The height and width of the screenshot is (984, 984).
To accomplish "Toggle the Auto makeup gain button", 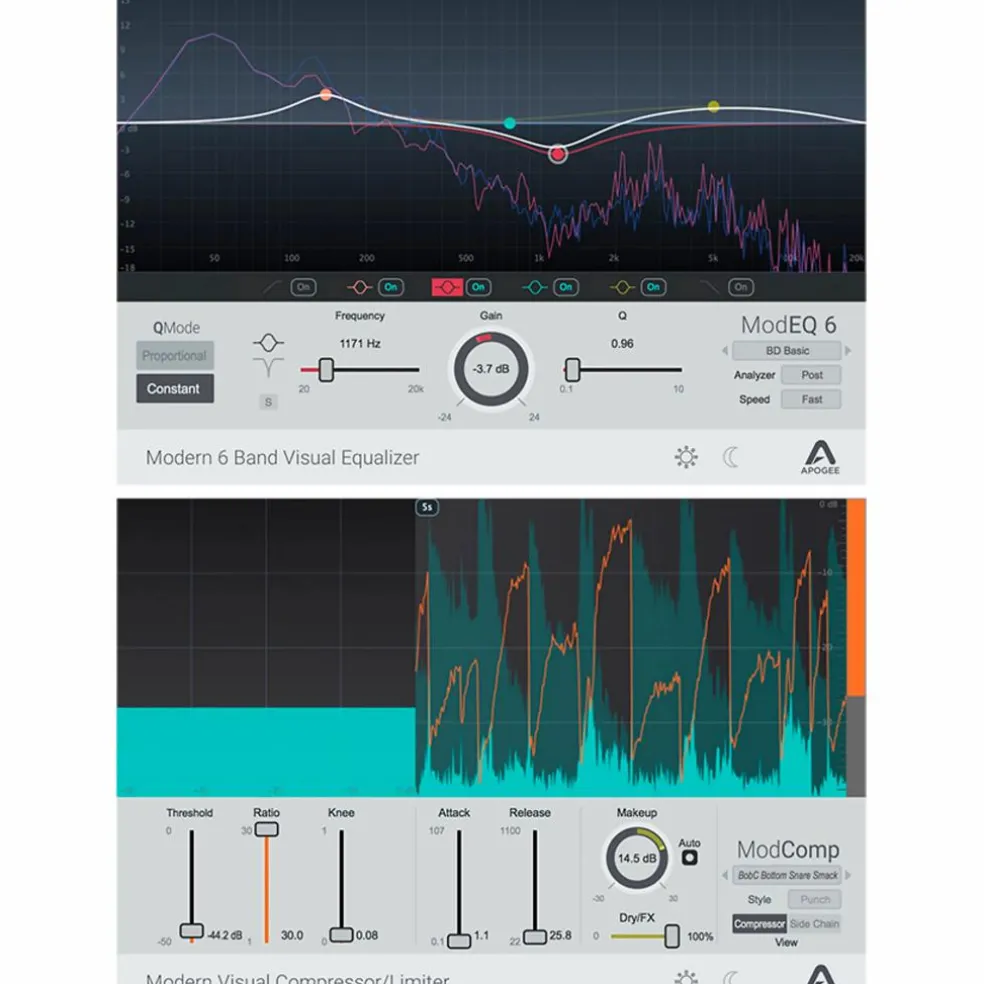I will [690, 858].
